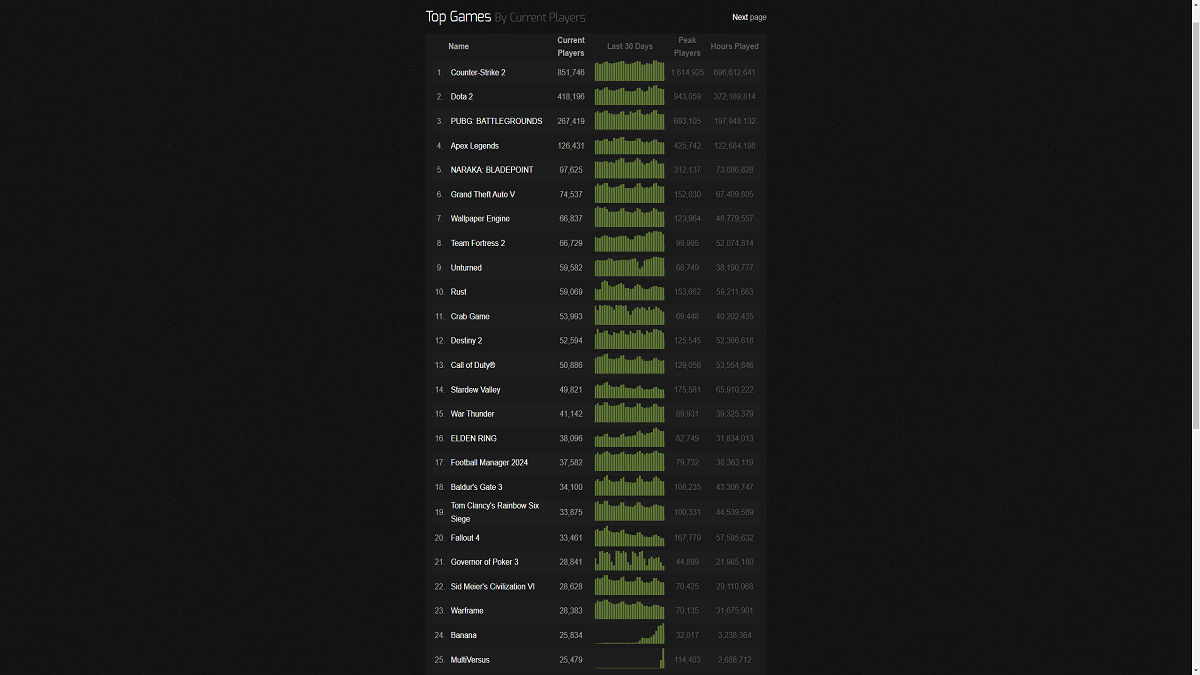1200x675 pixels.
Task: Open the Counter-Strike 2 game page
Action: (x=478, y=72)
